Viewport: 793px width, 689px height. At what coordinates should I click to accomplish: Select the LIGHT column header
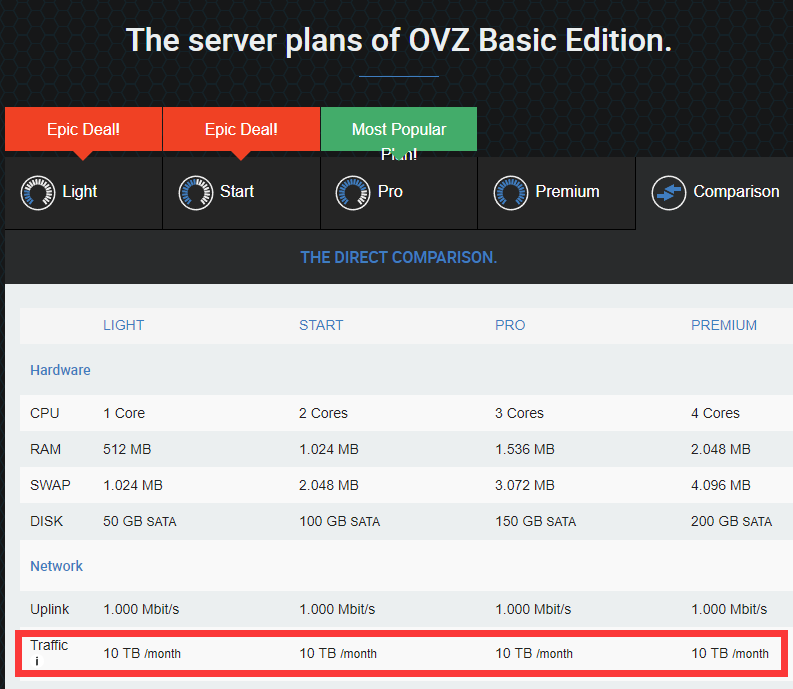click(123, 325)
